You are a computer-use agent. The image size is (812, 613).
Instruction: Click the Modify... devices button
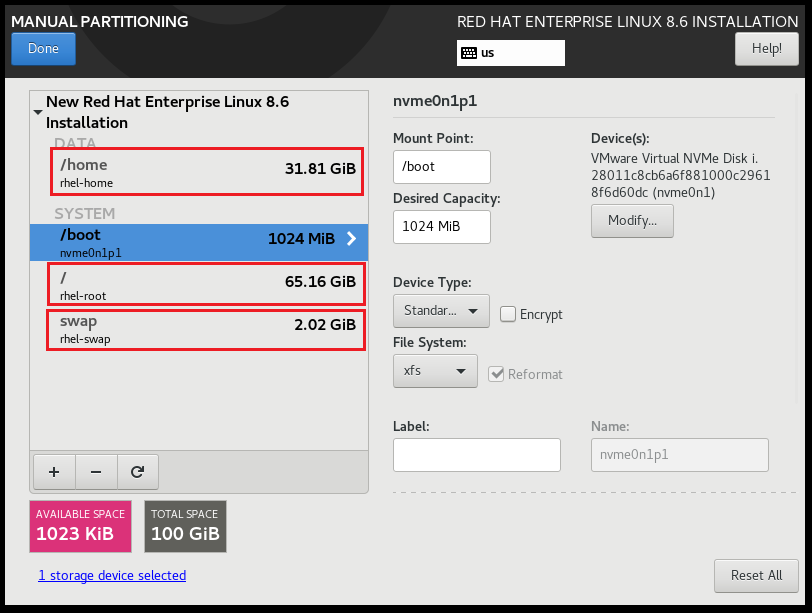click(632, 221)
